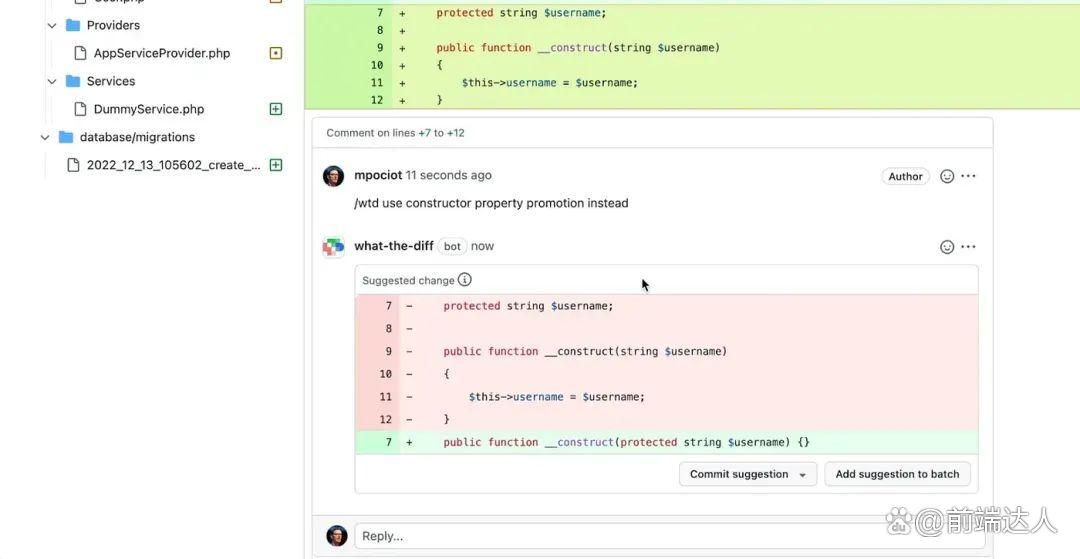1080x559 pixels.
Task: Click the what-the-diff bot avatar
Action: pos(334,247)
